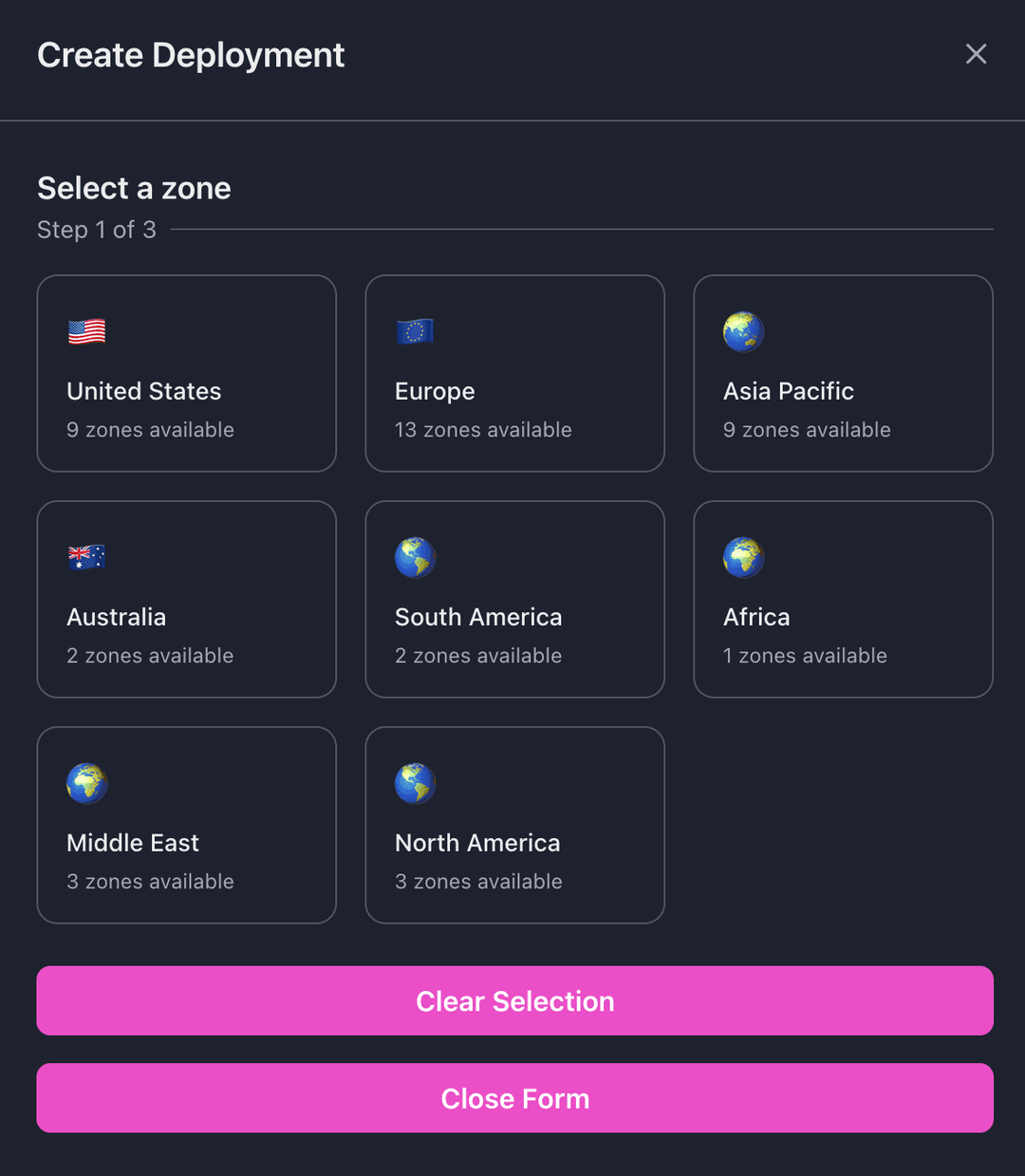
Task: Choose Europe with 13 zones available
Action: pos(514,373)
